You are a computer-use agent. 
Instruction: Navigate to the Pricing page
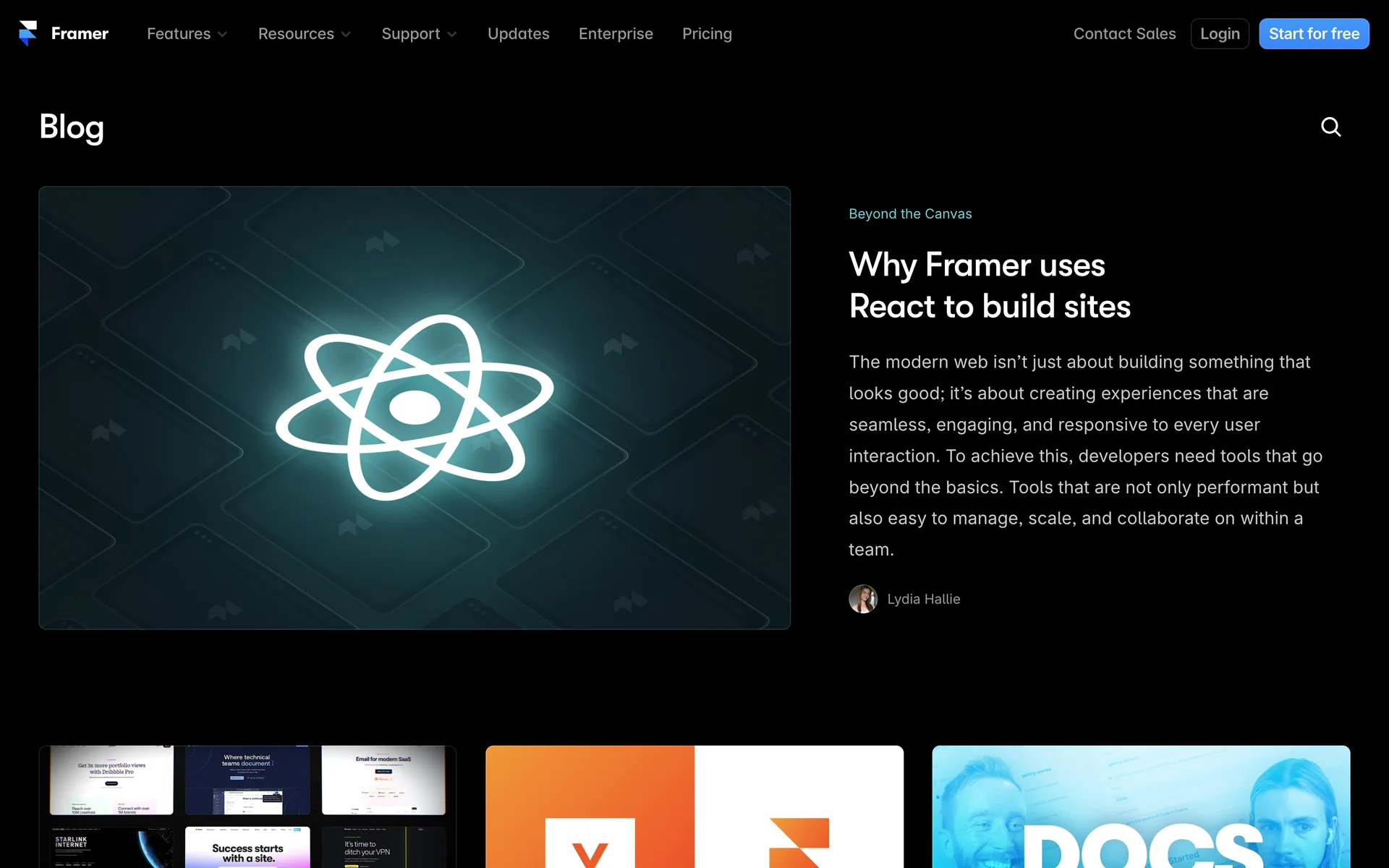pos(707,34)
